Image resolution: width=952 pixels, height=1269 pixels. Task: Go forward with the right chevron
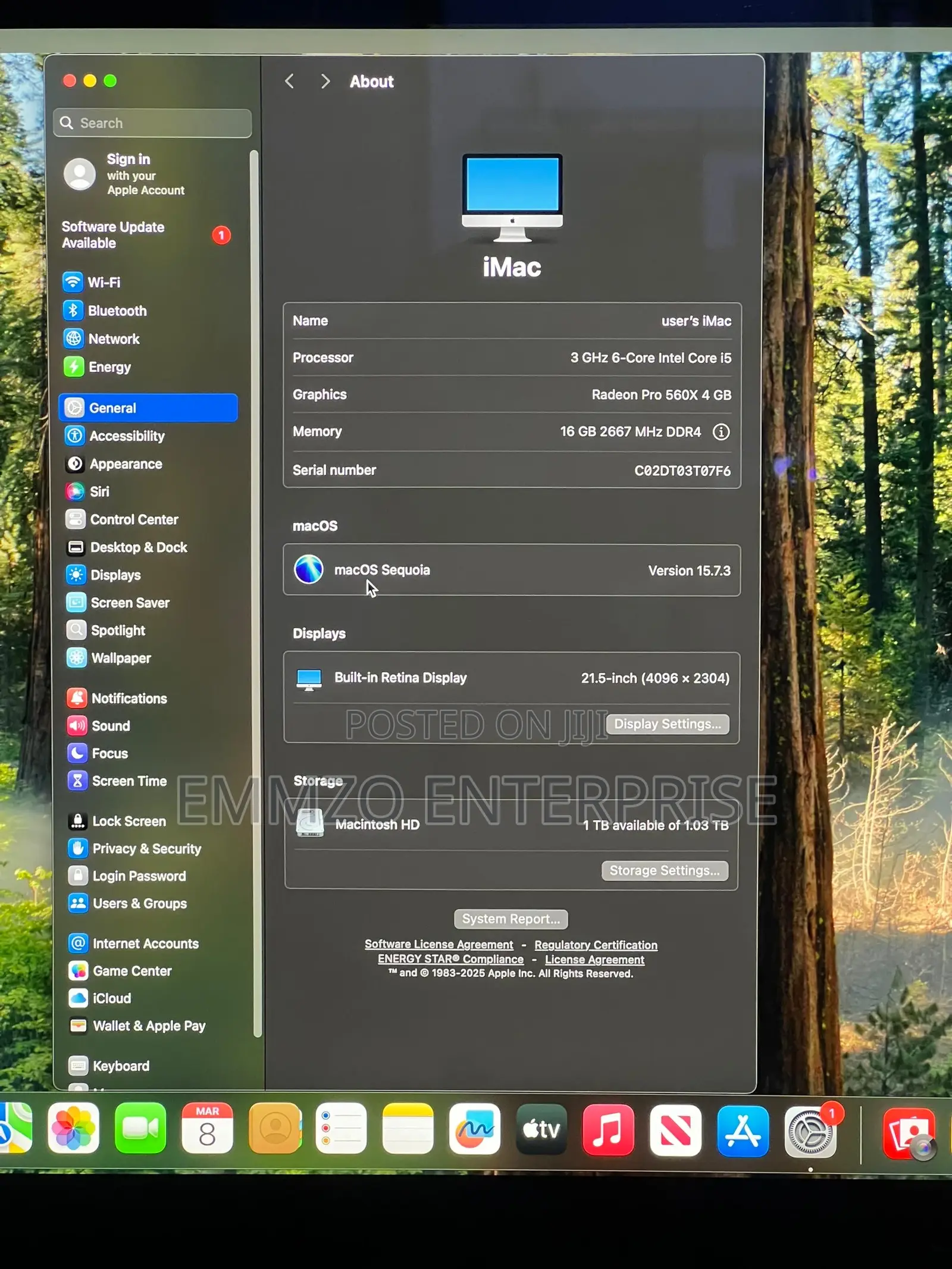(x=325, y=81)
